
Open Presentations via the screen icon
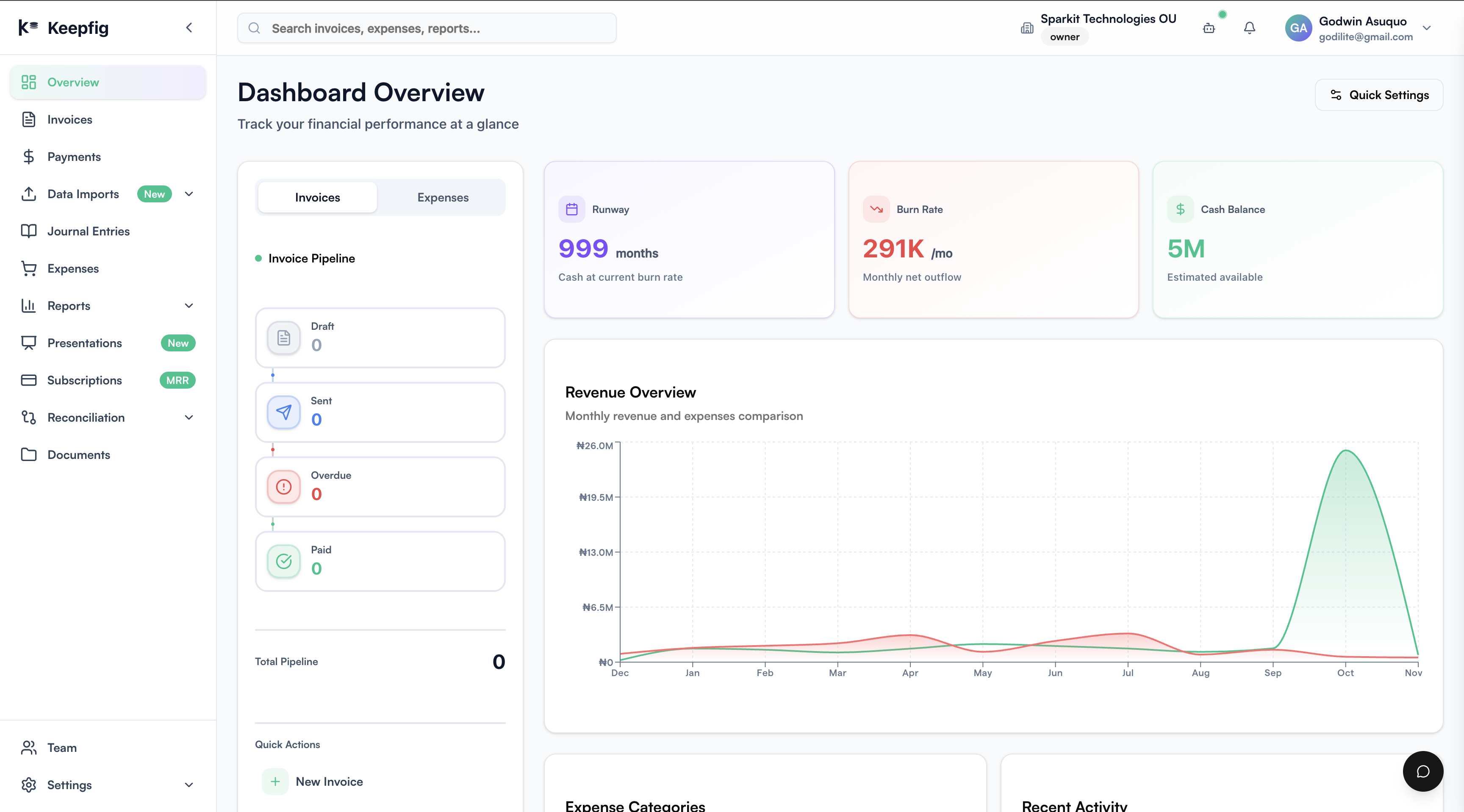tap(29, 343)
